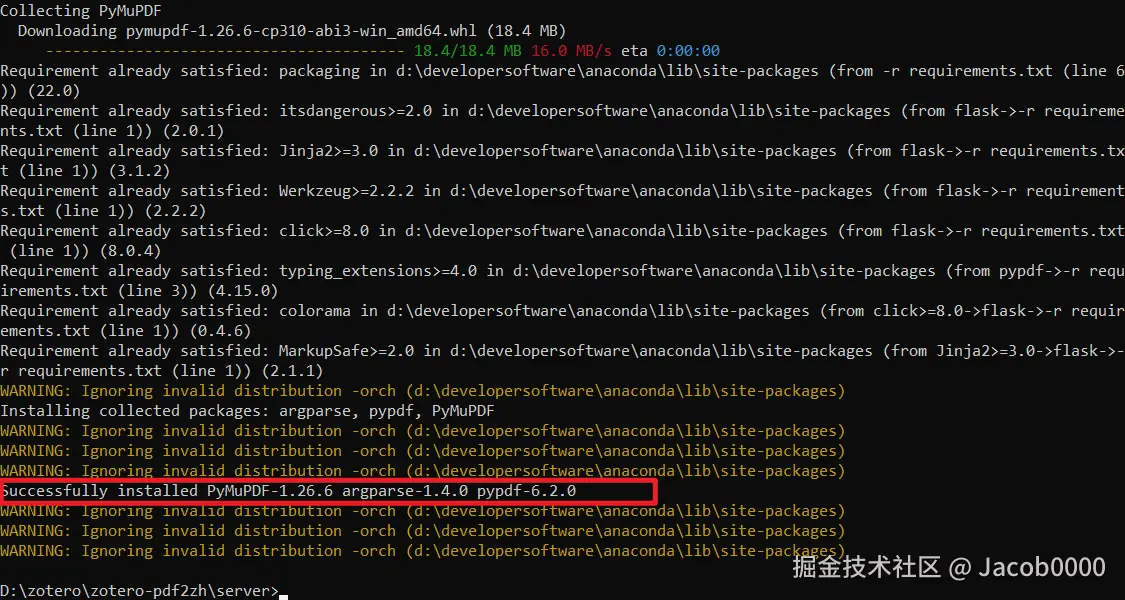1125x600 pixels.
Task: Click 'colorama' in the requirement satisfied line
Action: 314,311
